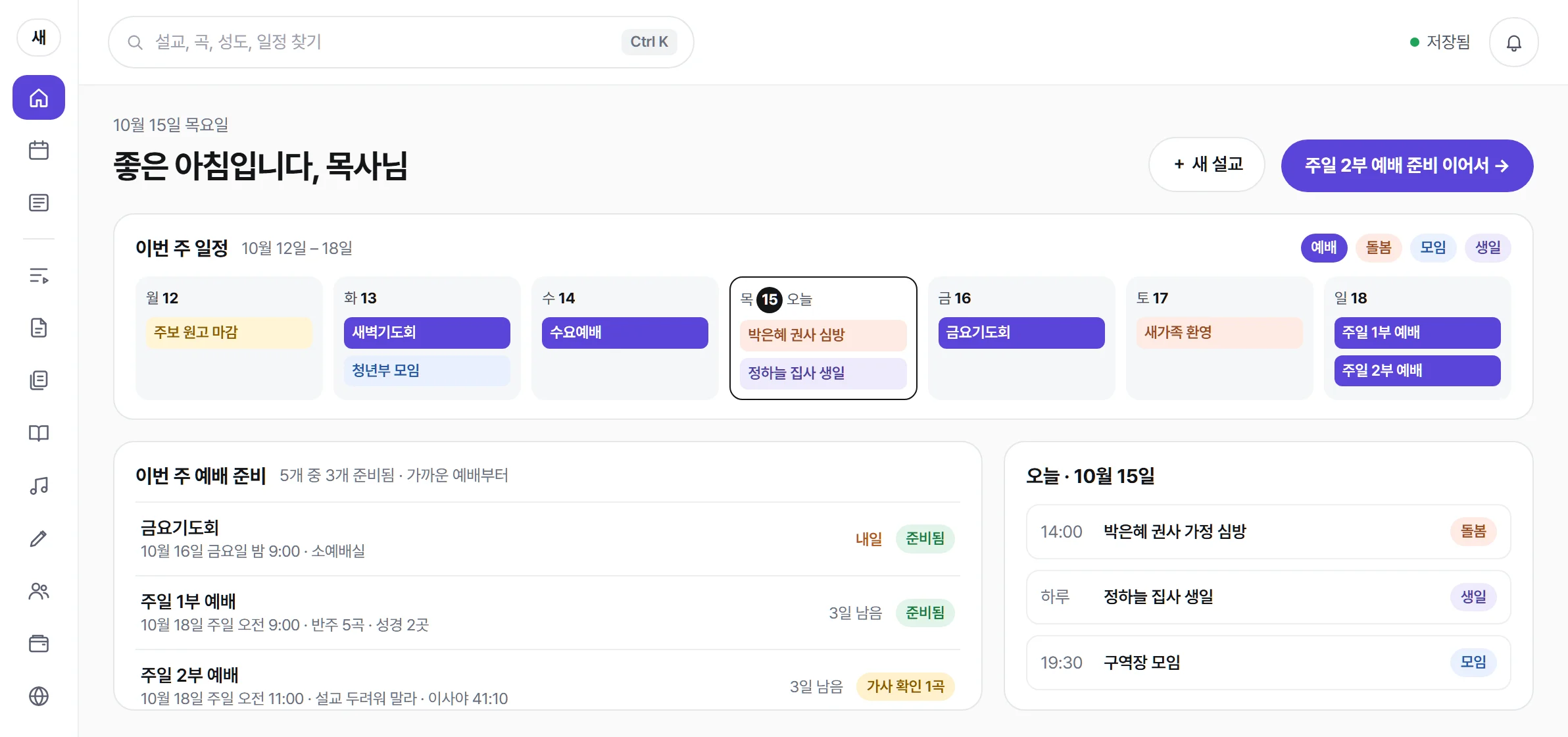Open the home dashboard icon in sidebar
This screenshot has width=1568, height=737.
(x=39, y=97)
